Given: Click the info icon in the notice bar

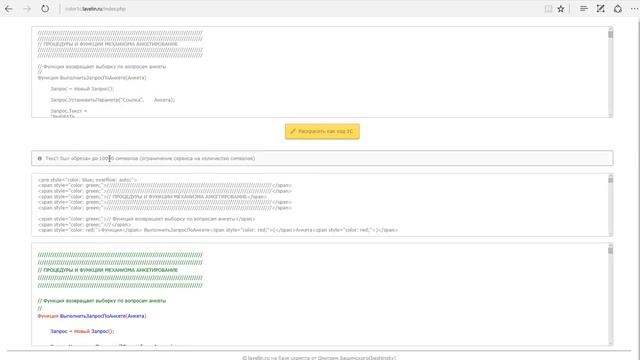Looking at the screenshot, I should point(40,158).
